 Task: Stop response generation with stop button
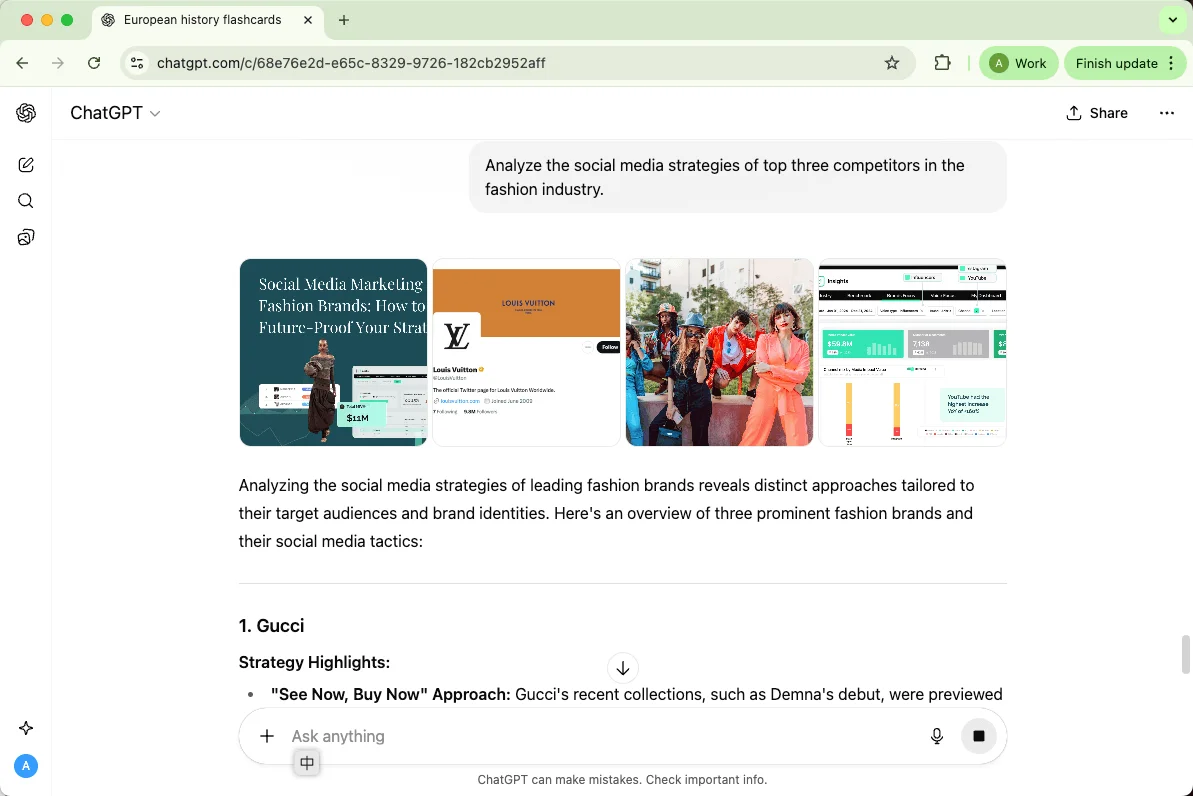(x=979, y=736)
